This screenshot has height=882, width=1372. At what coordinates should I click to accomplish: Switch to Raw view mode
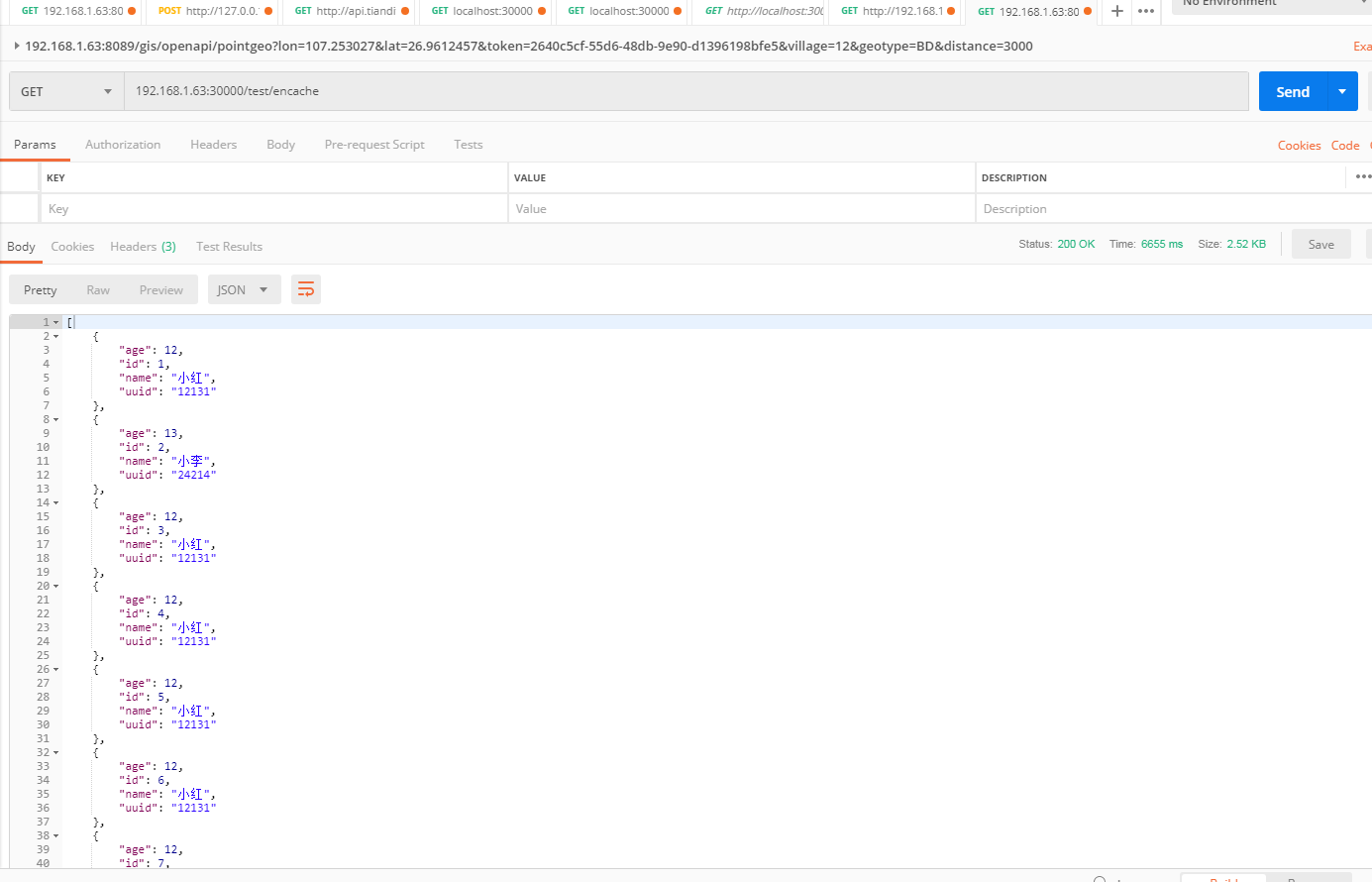tap(98, 289)
